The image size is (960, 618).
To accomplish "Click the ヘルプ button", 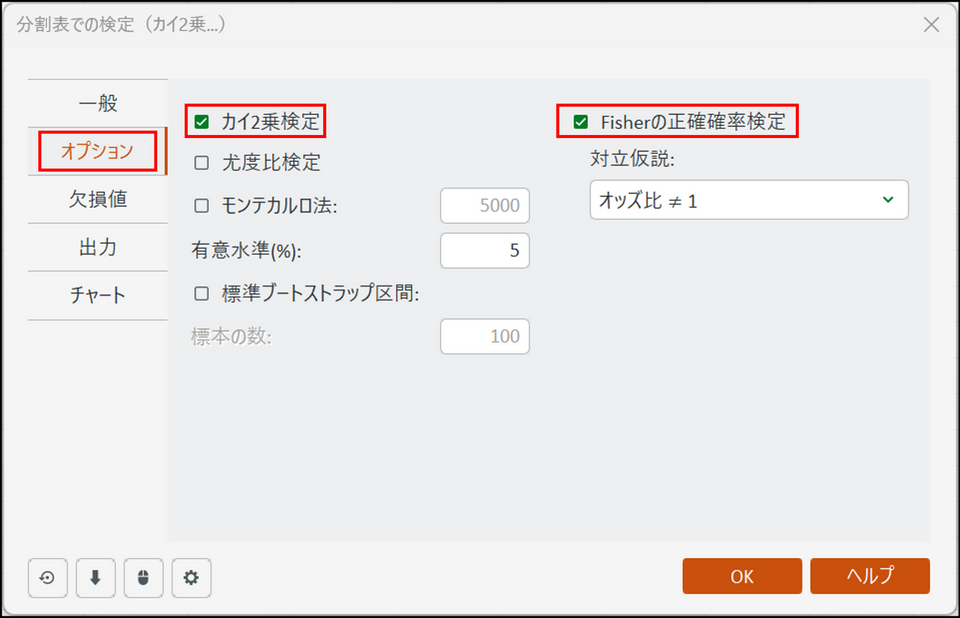I will (x=870, y=576).
